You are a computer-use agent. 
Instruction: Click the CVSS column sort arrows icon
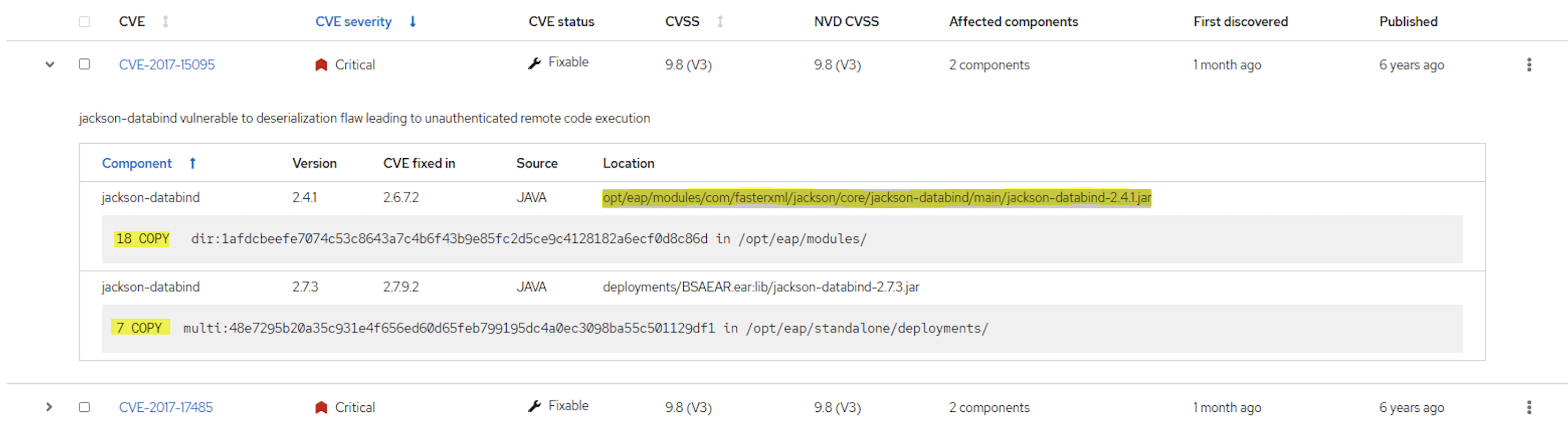click(720, 22)
